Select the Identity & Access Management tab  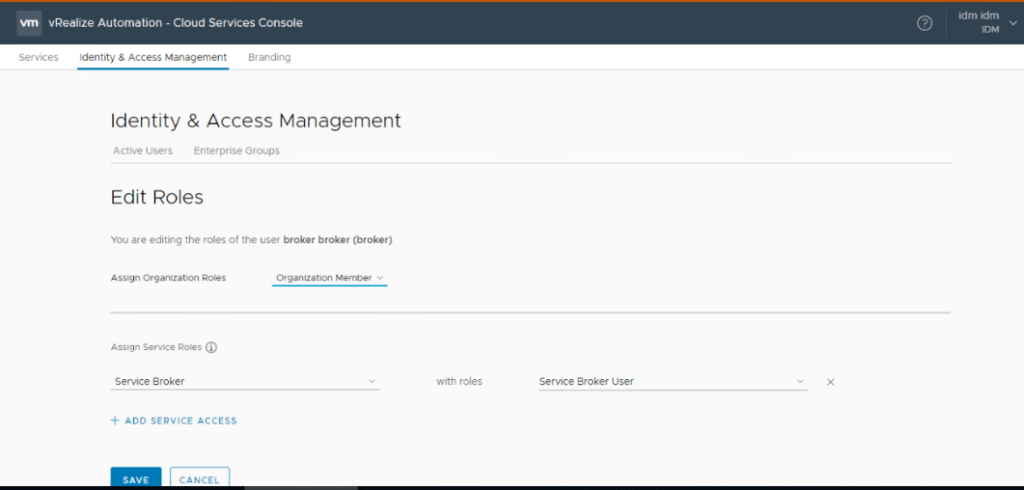(x=153, y=58)
